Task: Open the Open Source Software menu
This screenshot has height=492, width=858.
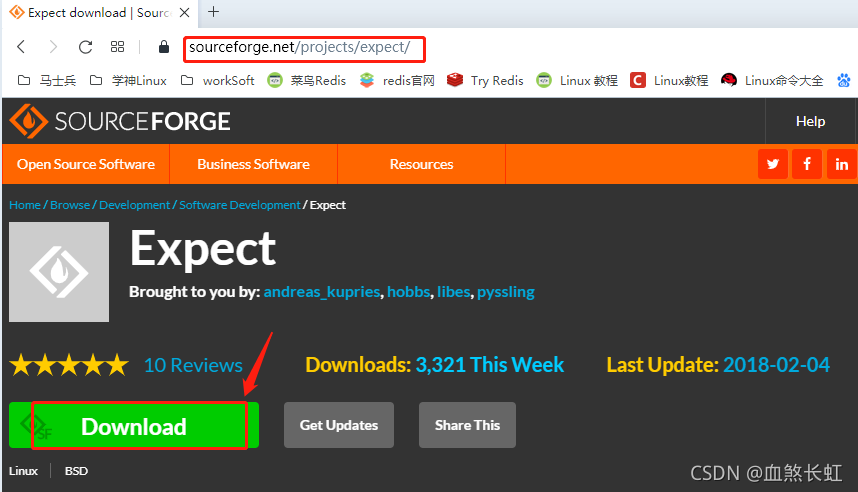Action: pos(86,164)
